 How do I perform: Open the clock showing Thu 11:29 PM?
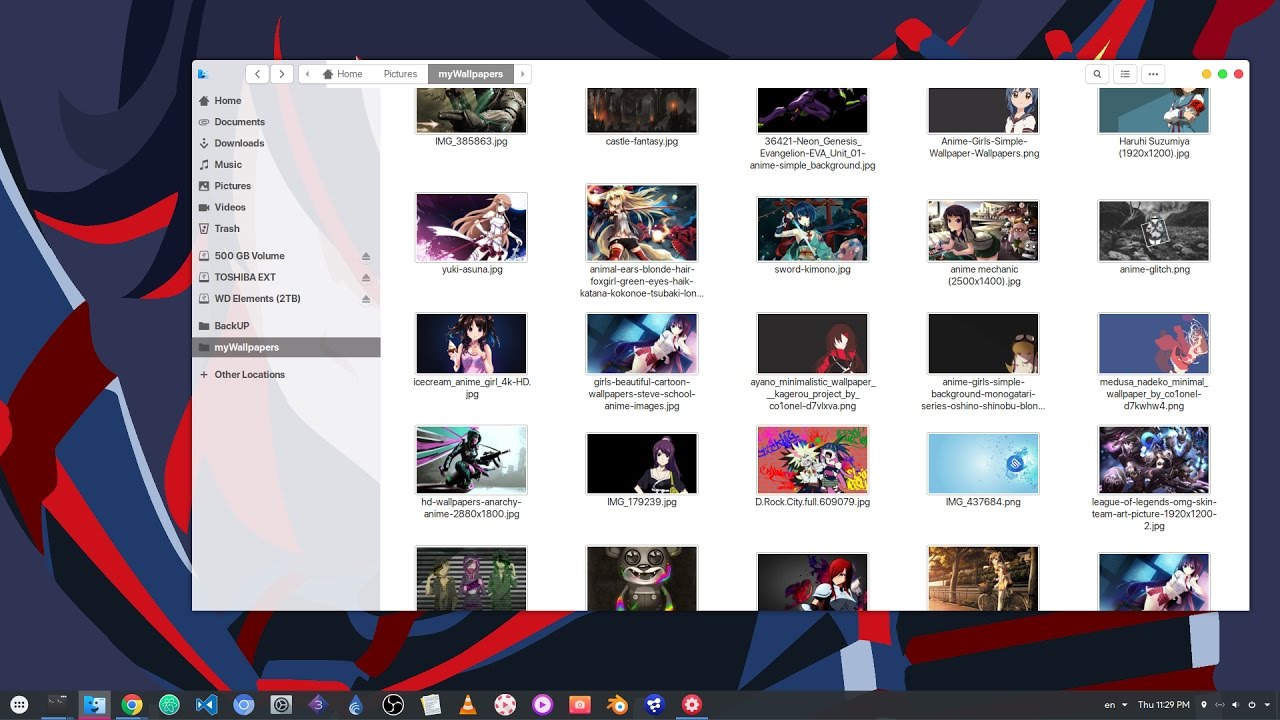tap(1163, 705)
